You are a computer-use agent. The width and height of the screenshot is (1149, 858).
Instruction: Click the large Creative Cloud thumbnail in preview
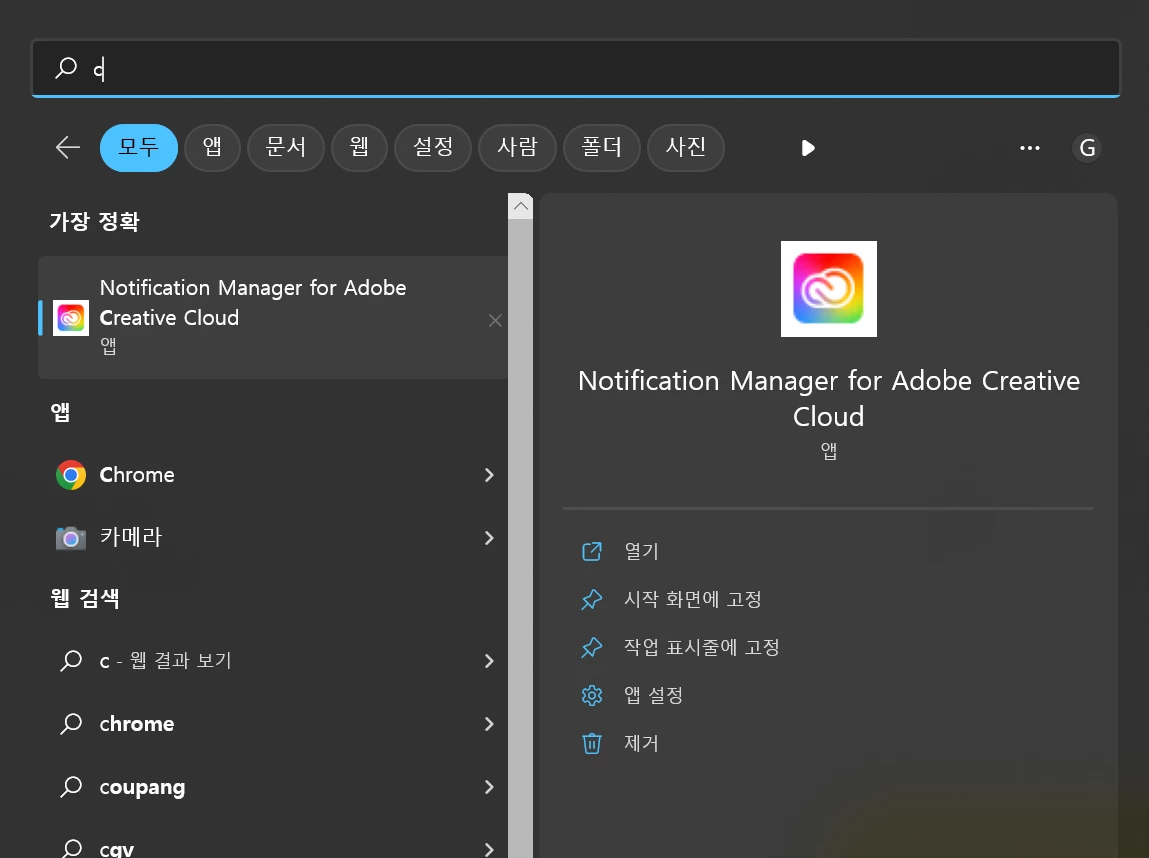(x=829, y=289)
